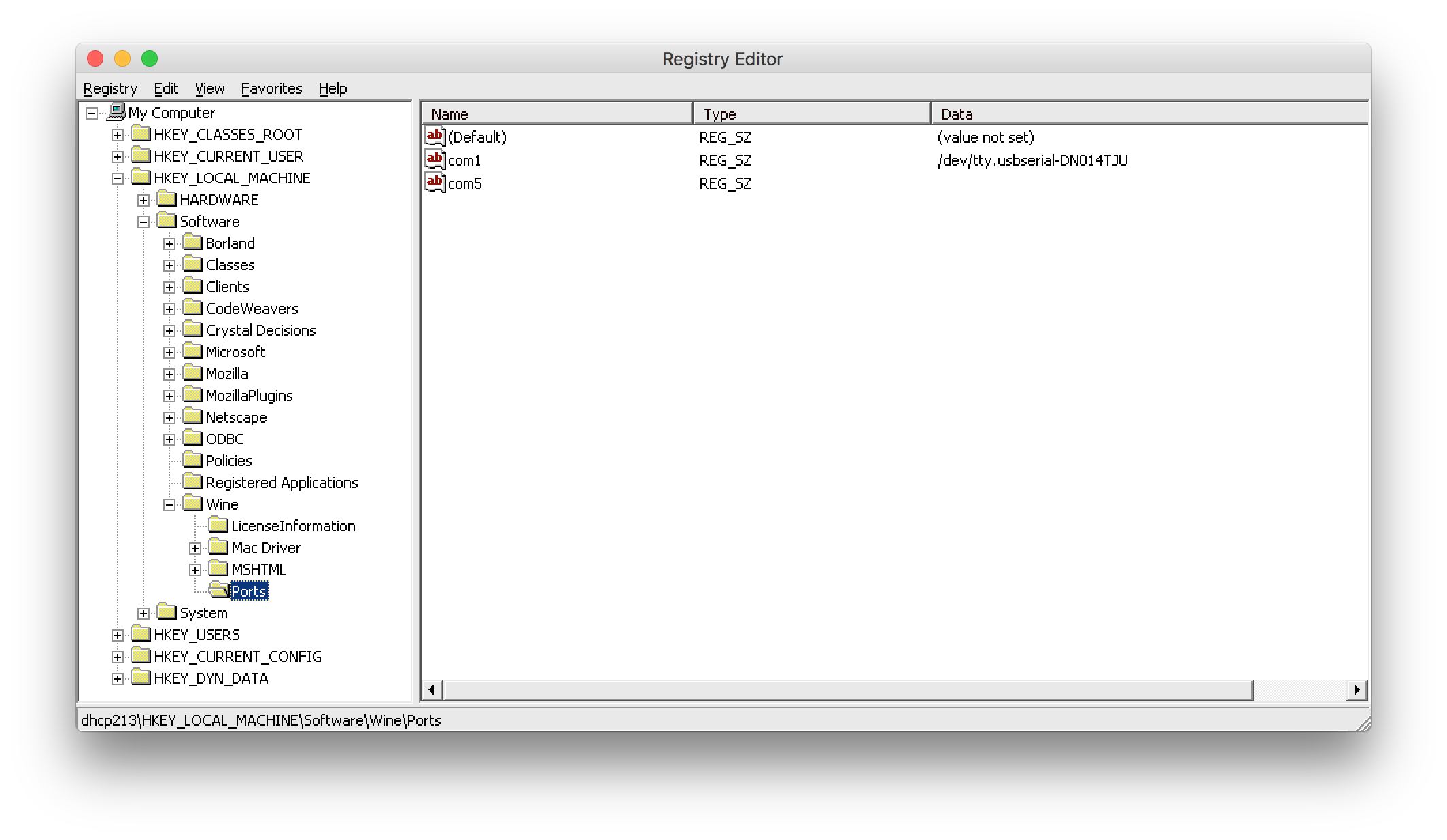Image resolution: width=1447 pixels, height=840 pixels.
Task: Collapse the HKEY_LOCAL_MACHINE node
Action: click(118, 178)
